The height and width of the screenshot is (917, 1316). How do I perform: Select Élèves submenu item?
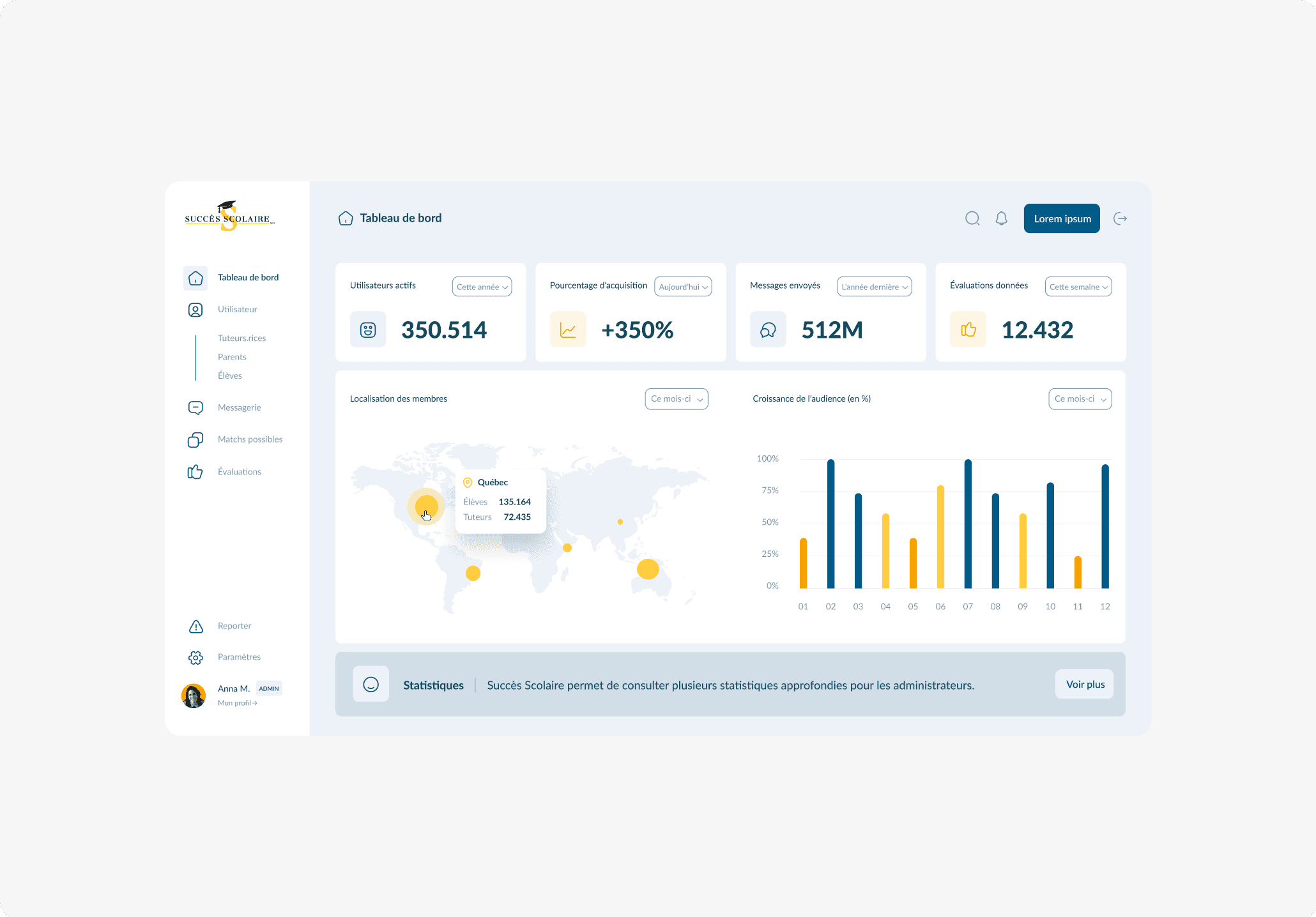coord(229,375)
